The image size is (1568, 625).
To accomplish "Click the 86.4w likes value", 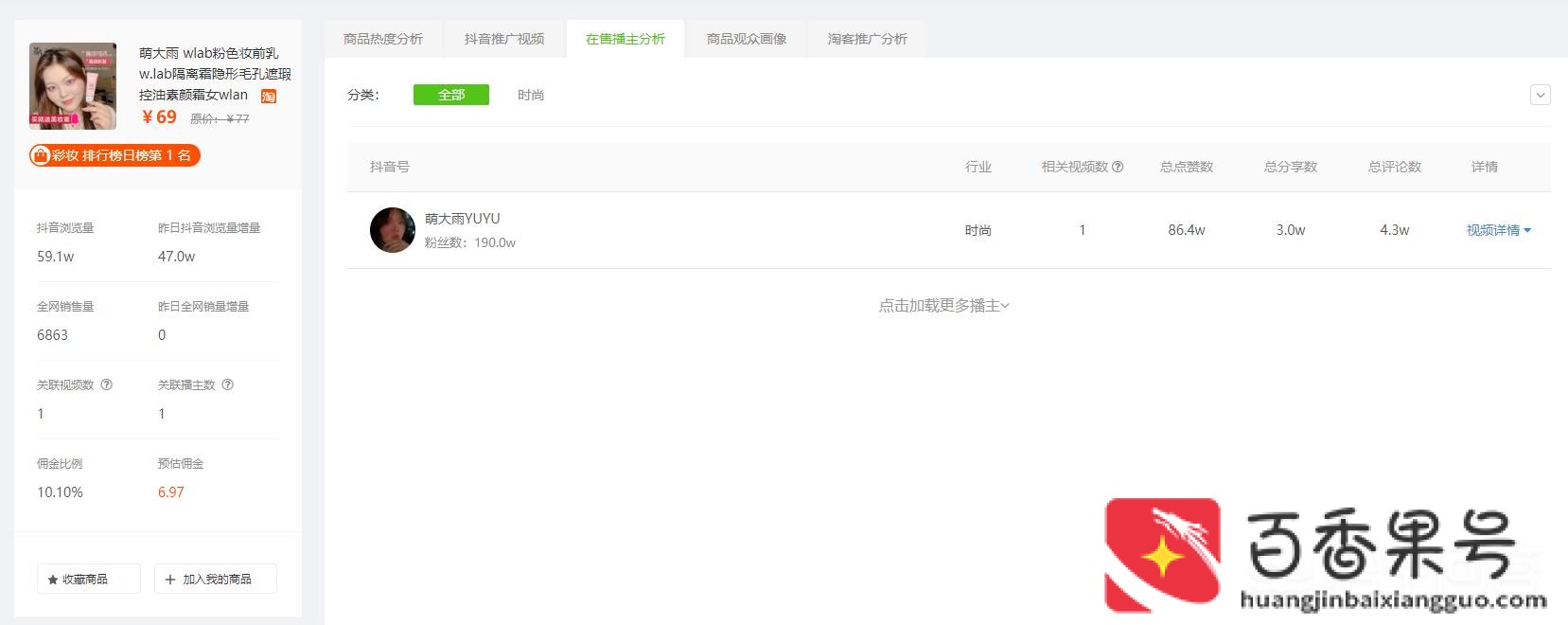I will coord(1187,230).
